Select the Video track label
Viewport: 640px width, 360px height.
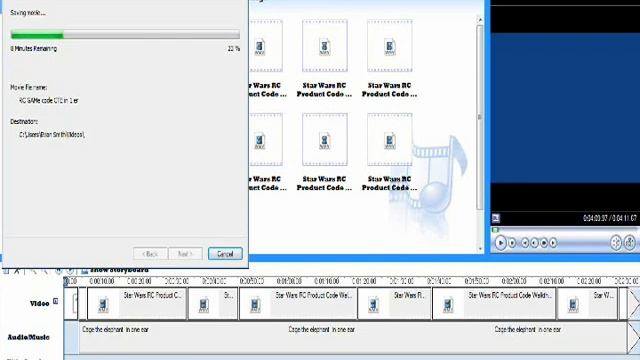[39, 303]
